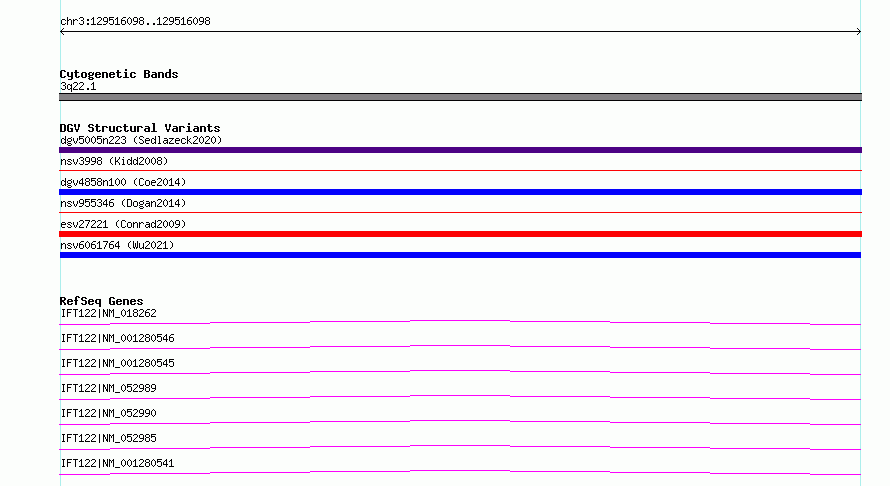
Task: Open IFT122|NM_001280546 transcript label
Action: pyautogui.click(x=117, y=338)
